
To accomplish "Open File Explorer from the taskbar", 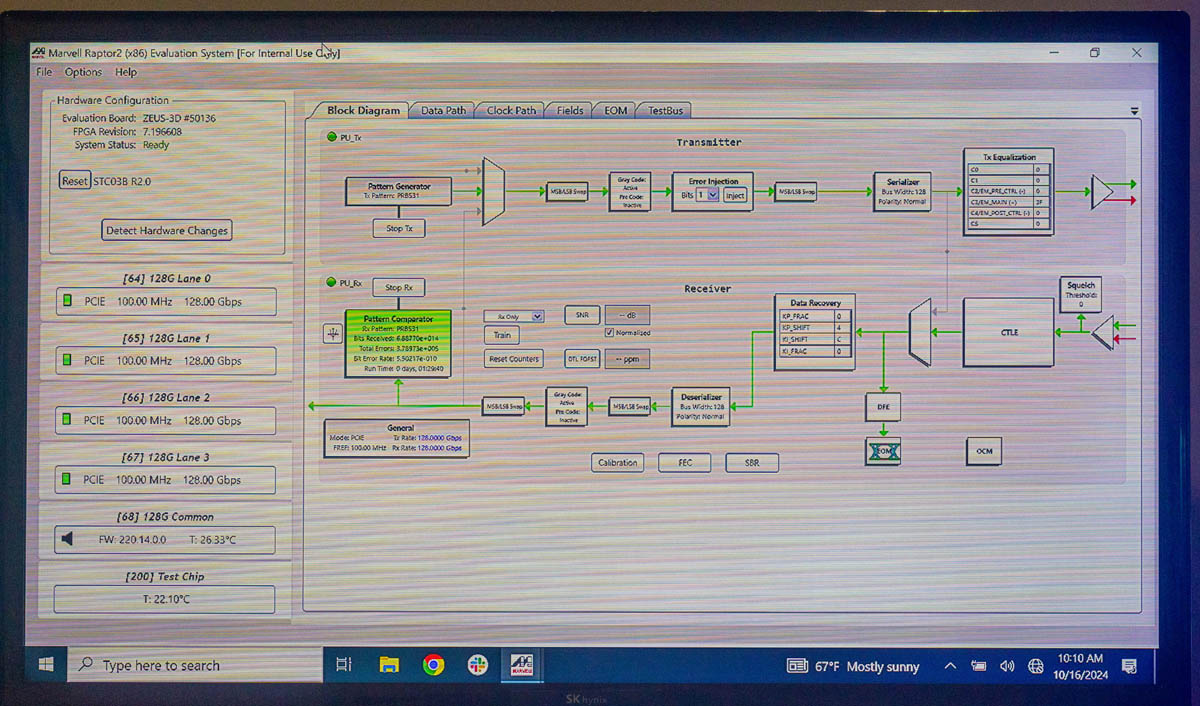I will click(x=389, y=665).
